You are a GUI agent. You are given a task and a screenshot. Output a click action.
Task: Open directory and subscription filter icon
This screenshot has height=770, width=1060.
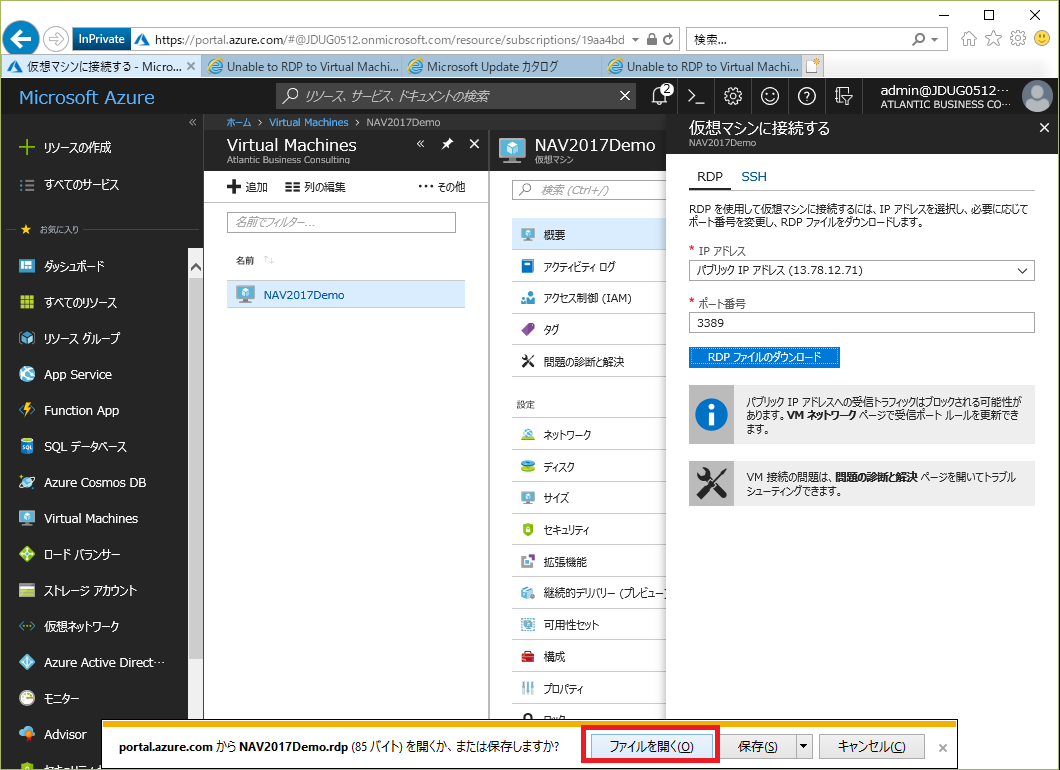click(x=844, y=97)
